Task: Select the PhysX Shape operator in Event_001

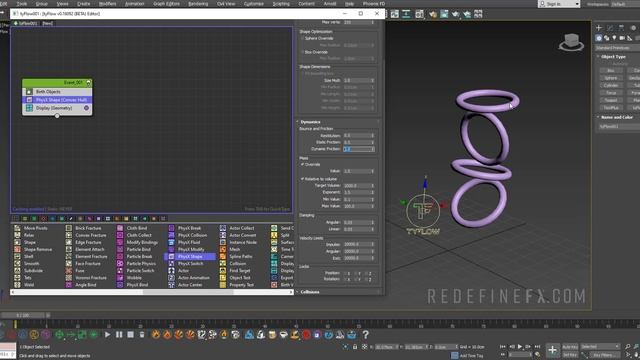Action: click(x=57, y=100)
